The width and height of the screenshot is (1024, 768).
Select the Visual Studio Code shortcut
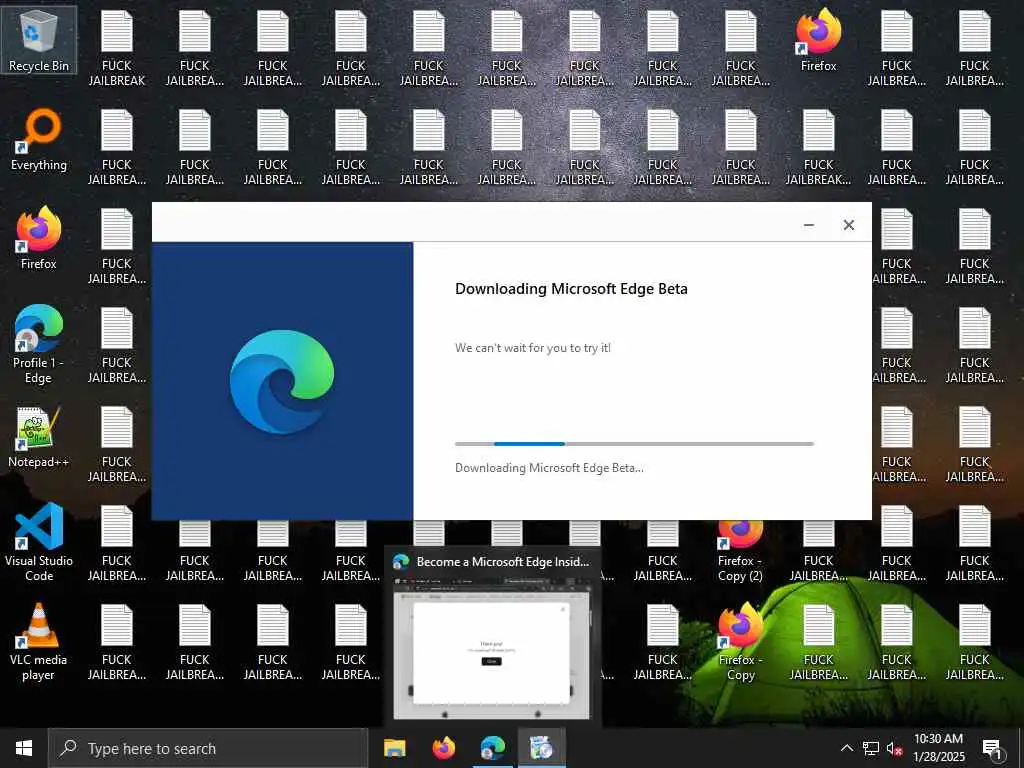coord(39,542)
